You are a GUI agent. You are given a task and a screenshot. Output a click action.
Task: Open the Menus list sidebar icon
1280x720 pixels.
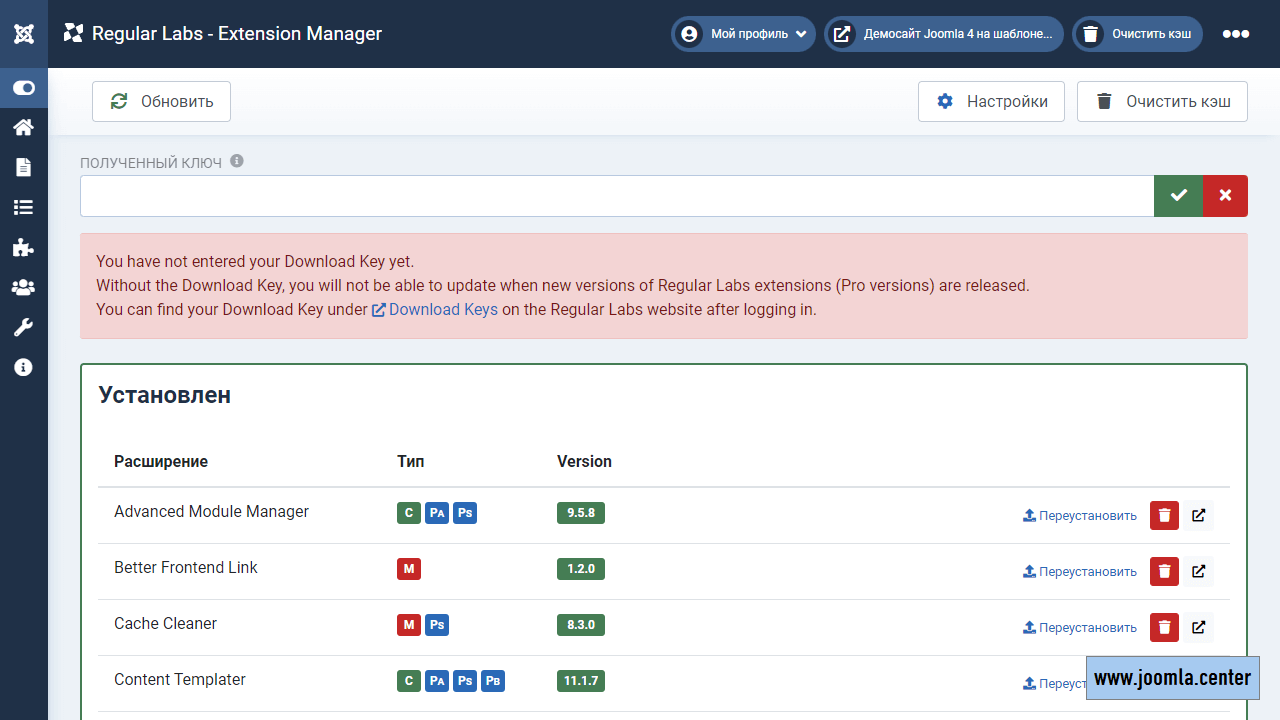coord(23,207)
